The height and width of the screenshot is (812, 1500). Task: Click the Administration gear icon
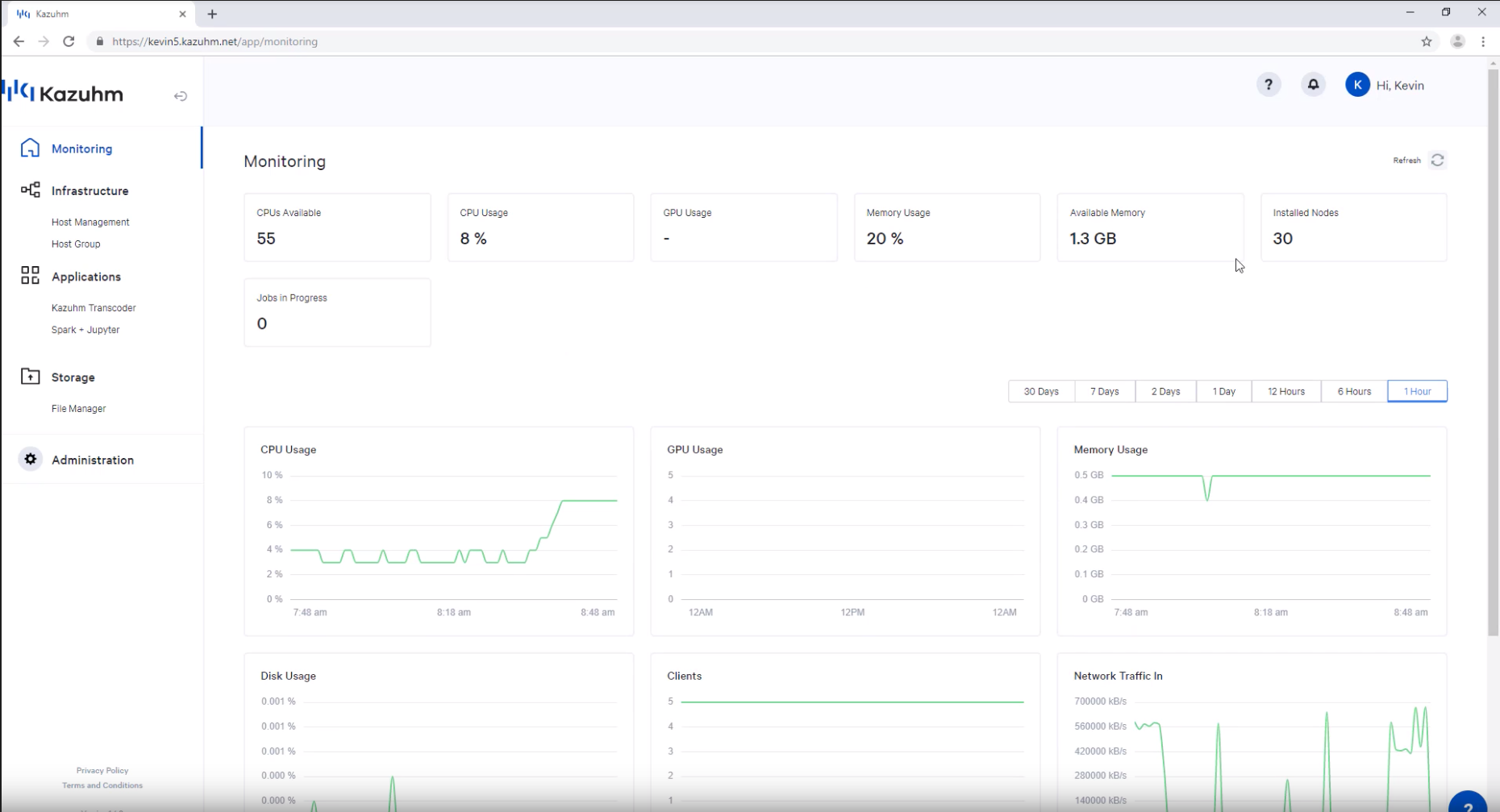pos(31,459)
